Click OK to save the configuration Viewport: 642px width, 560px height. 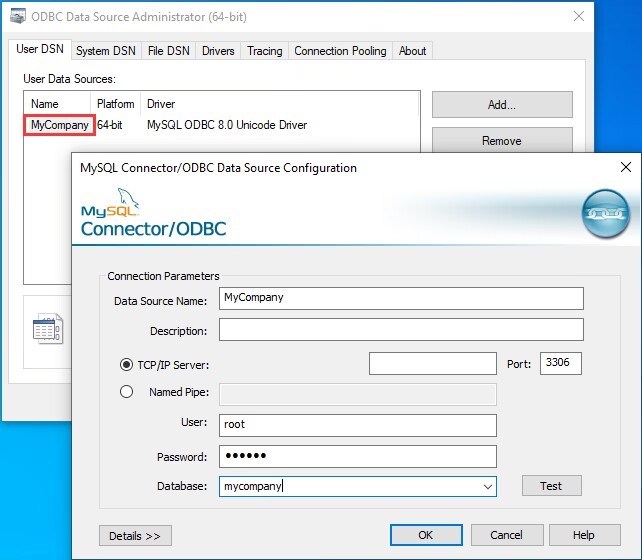[x=425, y=535]
